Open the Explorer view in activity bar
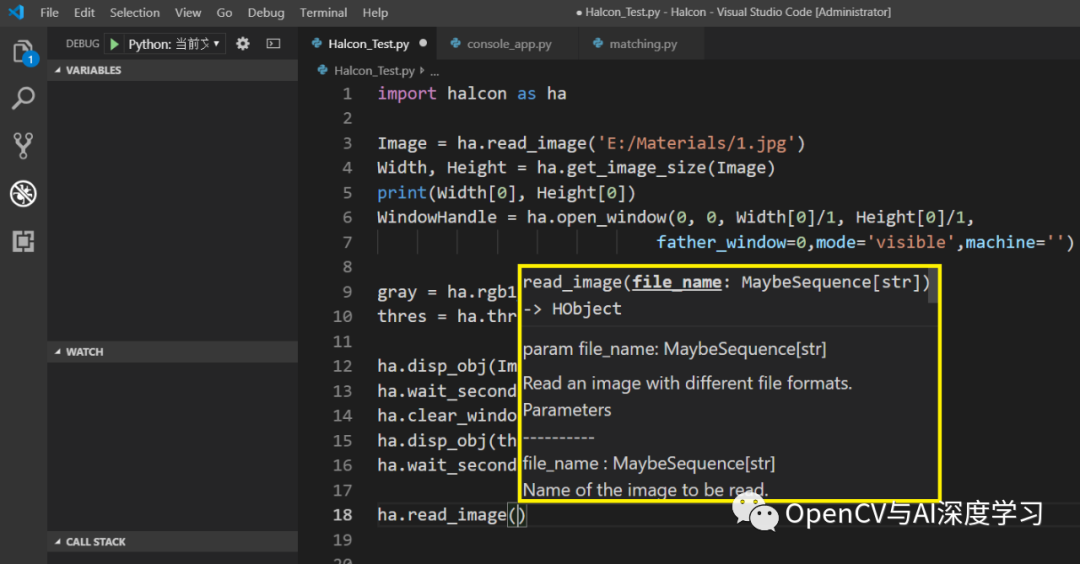 (23, 52)
